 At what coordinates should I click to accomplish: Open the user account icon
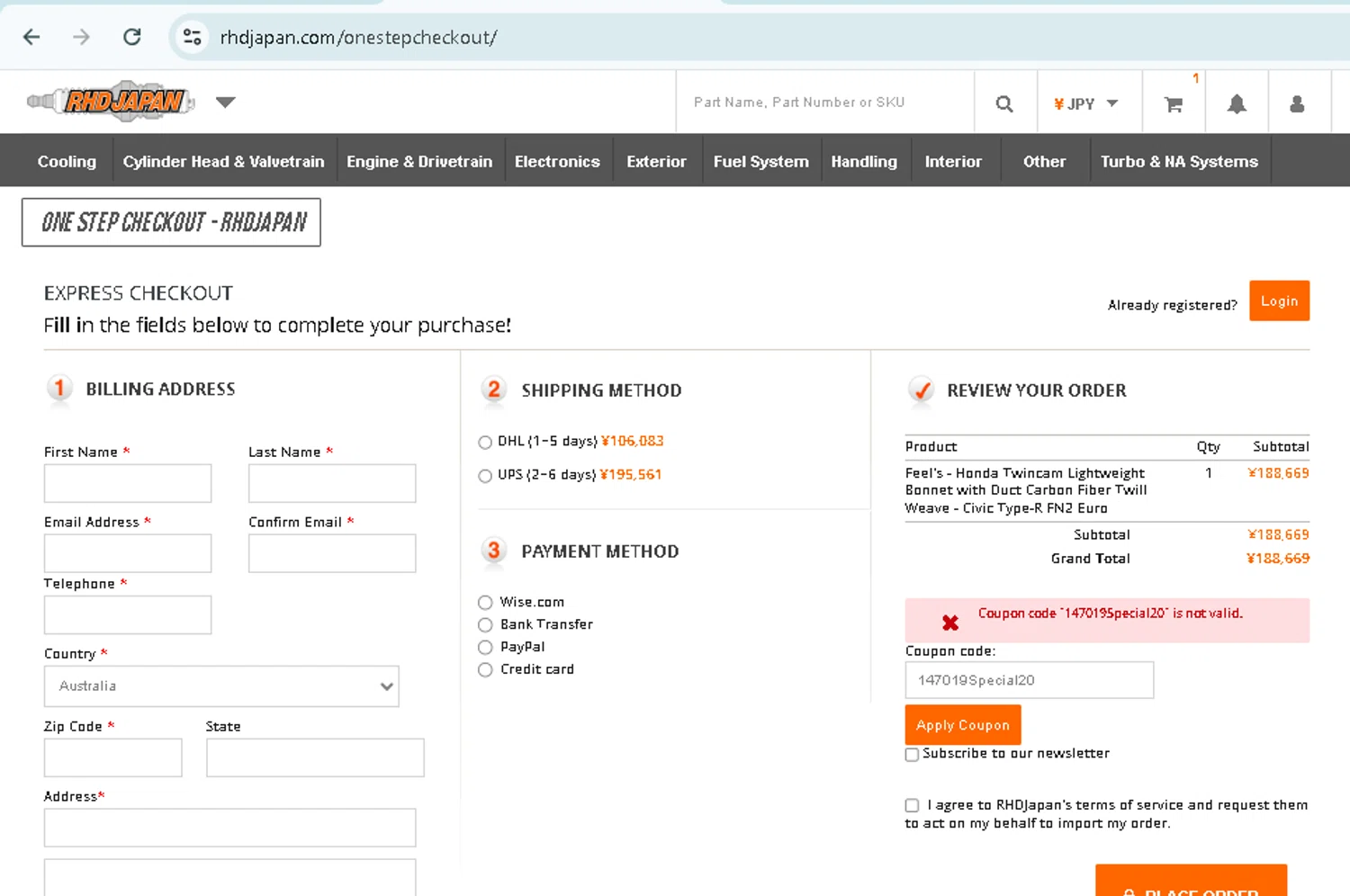pyautogui.click(x=1297, y=104)
